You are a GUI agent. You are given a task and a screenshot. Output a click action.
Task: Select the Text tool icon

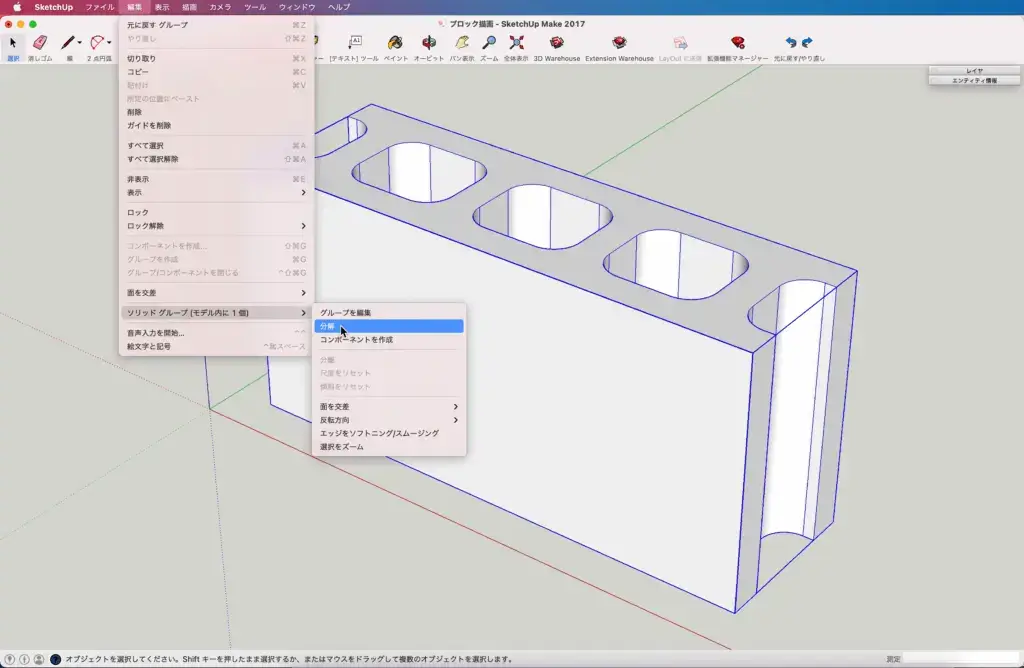tap(354, 43)
